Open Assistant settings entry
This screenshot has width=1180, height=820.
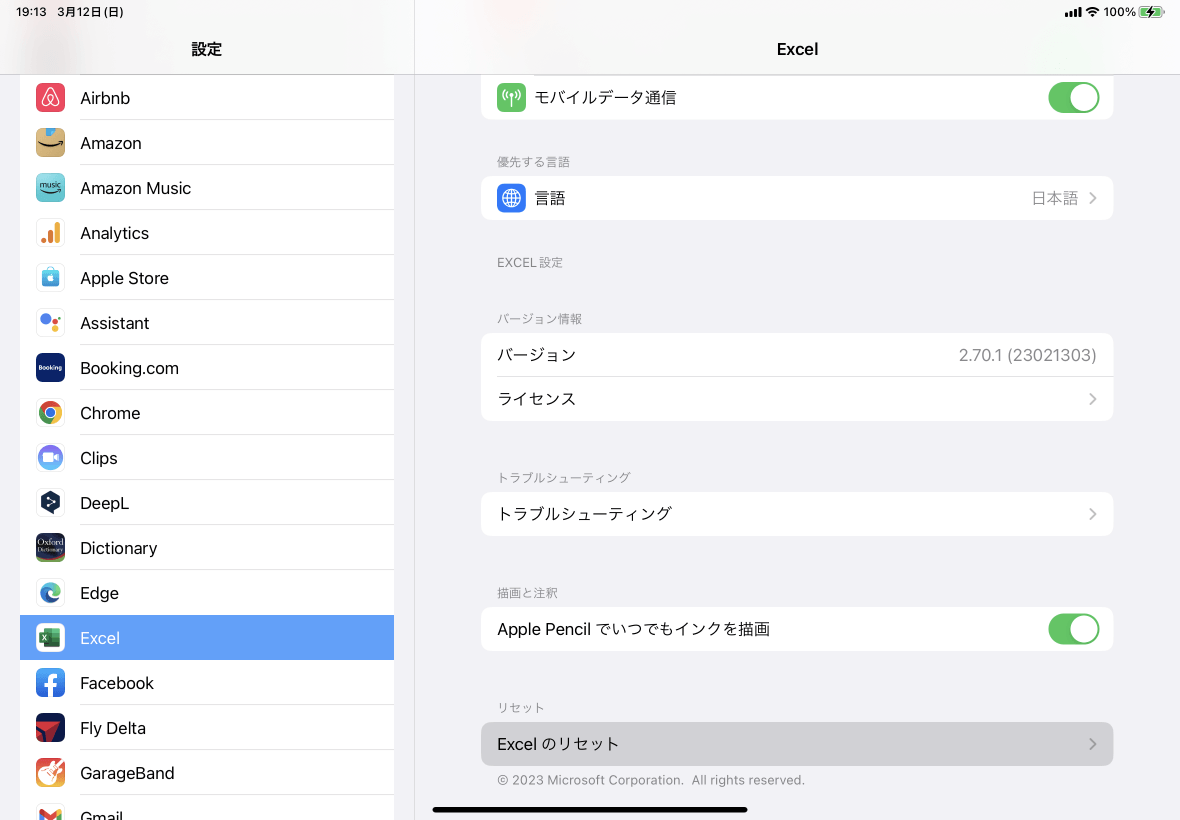pos(207,323)
